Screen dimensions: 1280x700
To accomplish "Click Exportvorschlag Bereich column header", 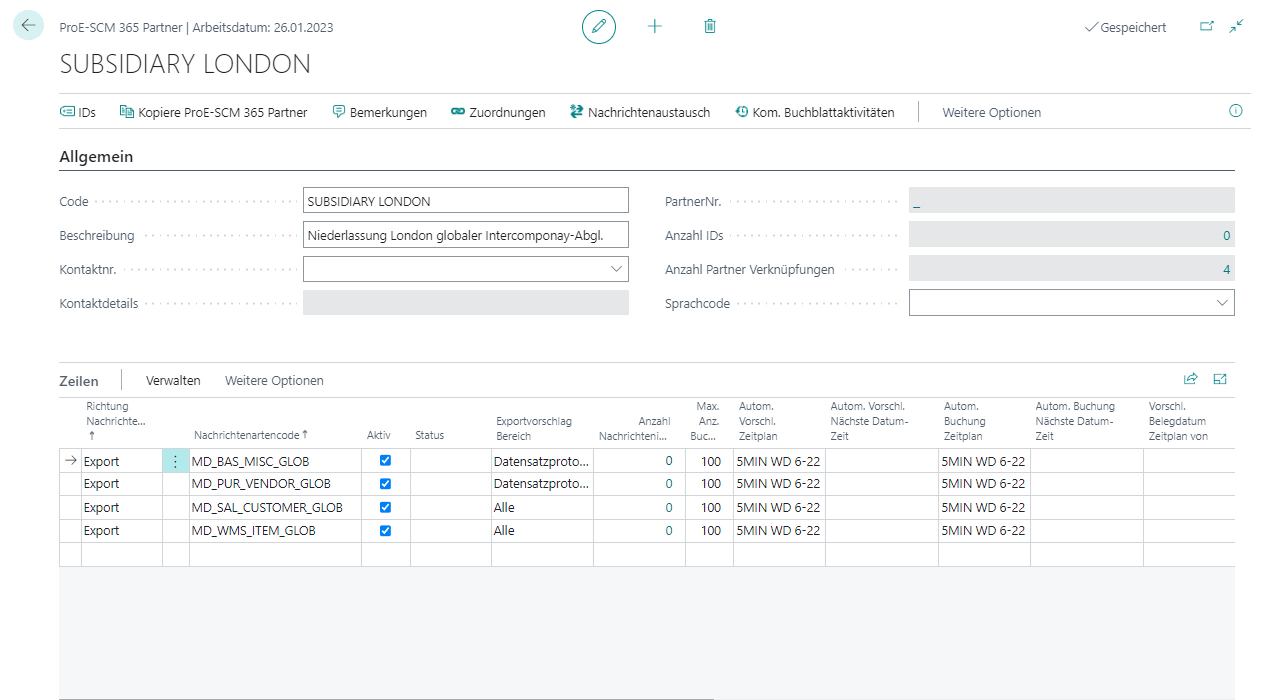I will point(534,428).
